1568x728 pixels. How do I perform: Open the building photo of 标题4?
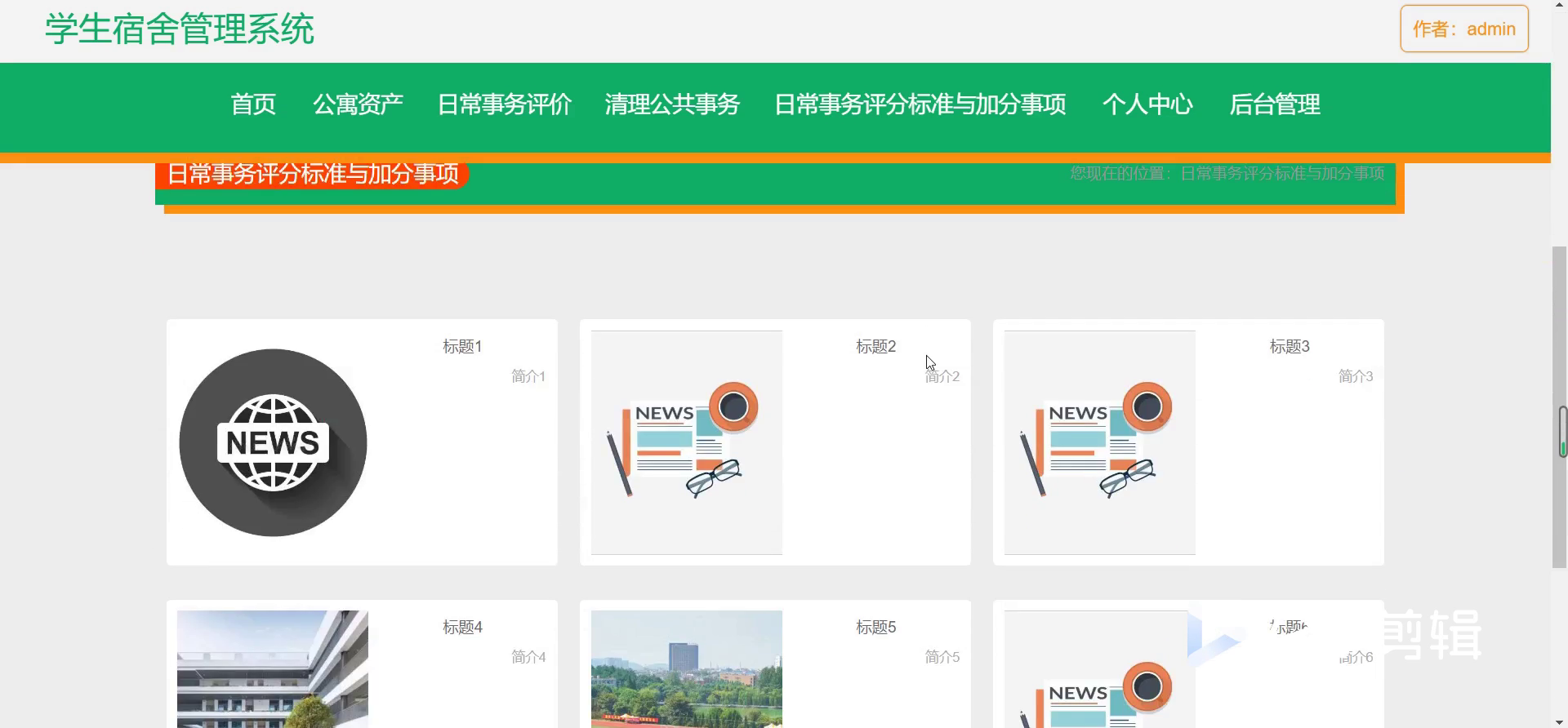tap(273, 669)
